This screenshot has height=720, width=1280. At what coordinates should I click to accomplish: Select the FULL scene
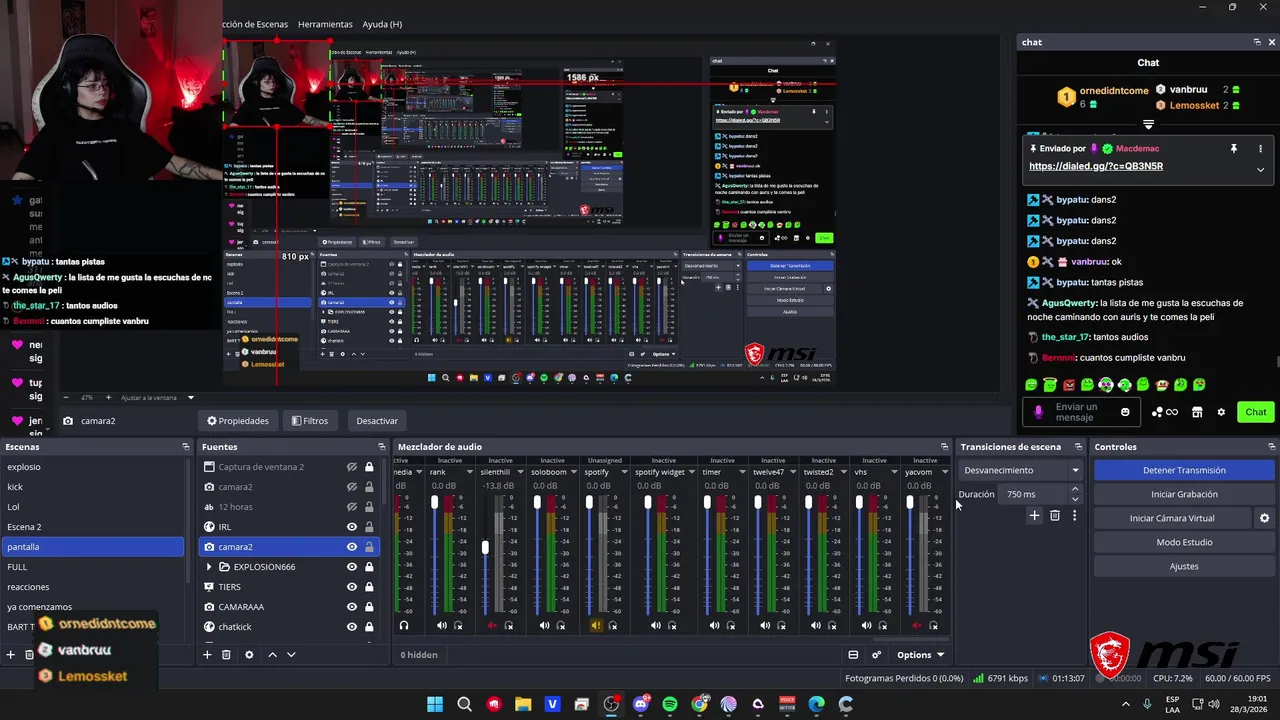click(x=93, y=567)
